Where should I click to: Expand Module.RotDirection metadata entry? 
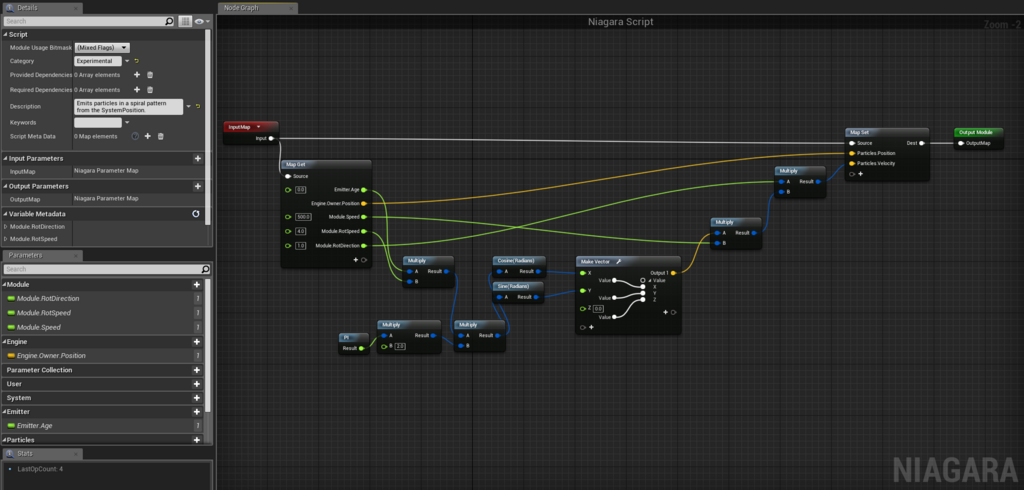(x=6, y=226)
